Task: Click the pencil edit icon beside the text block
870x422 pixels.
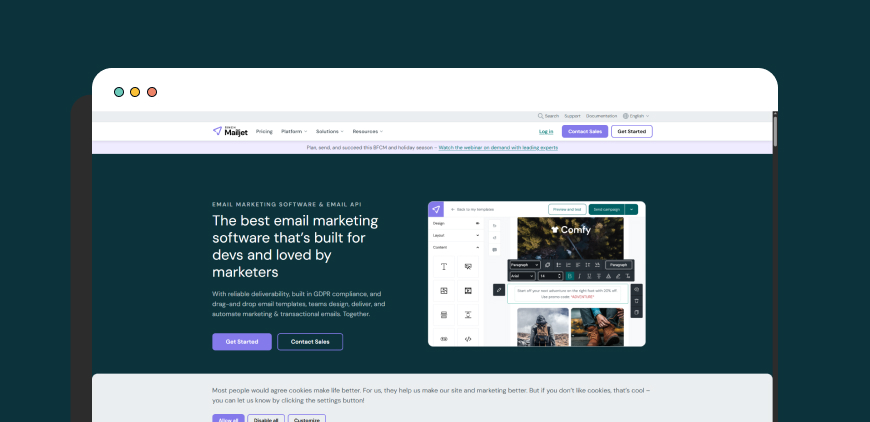Action: (x=499, y=290)
